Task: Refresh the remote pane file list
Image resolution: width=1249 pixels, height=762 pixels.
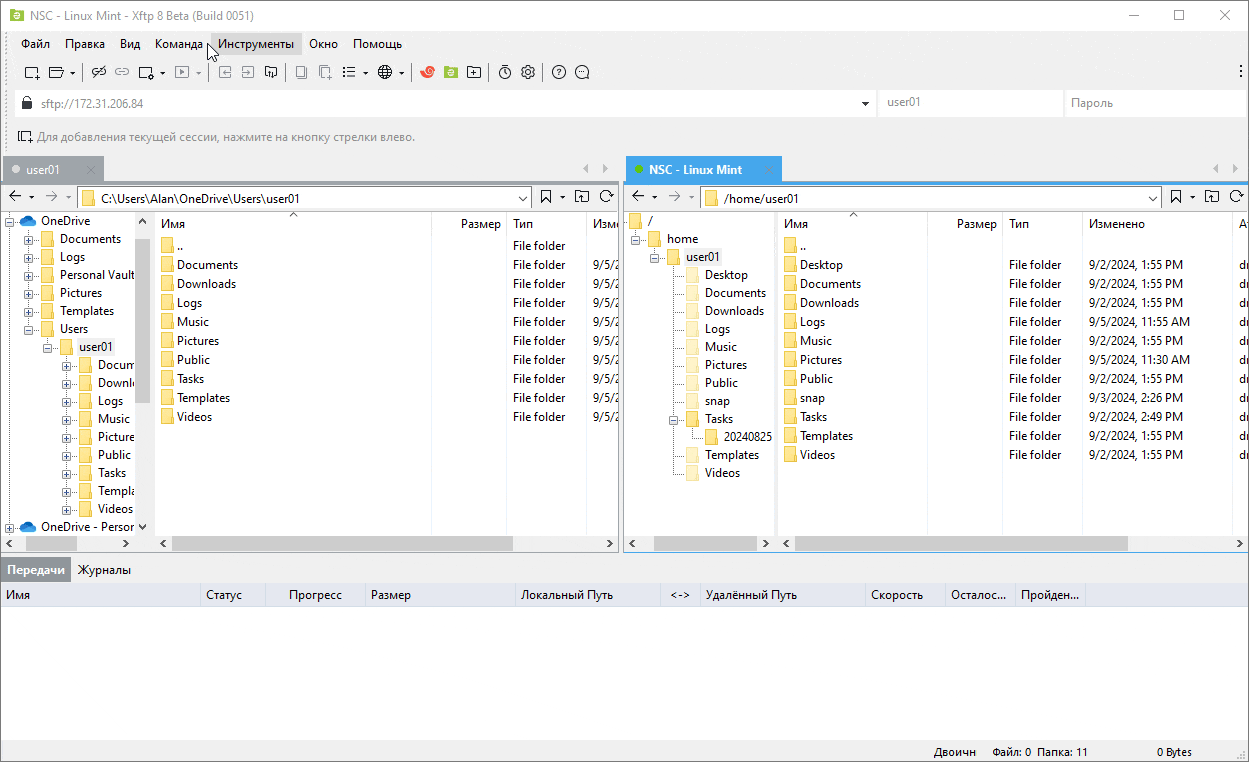Action: click(1236, 197)
